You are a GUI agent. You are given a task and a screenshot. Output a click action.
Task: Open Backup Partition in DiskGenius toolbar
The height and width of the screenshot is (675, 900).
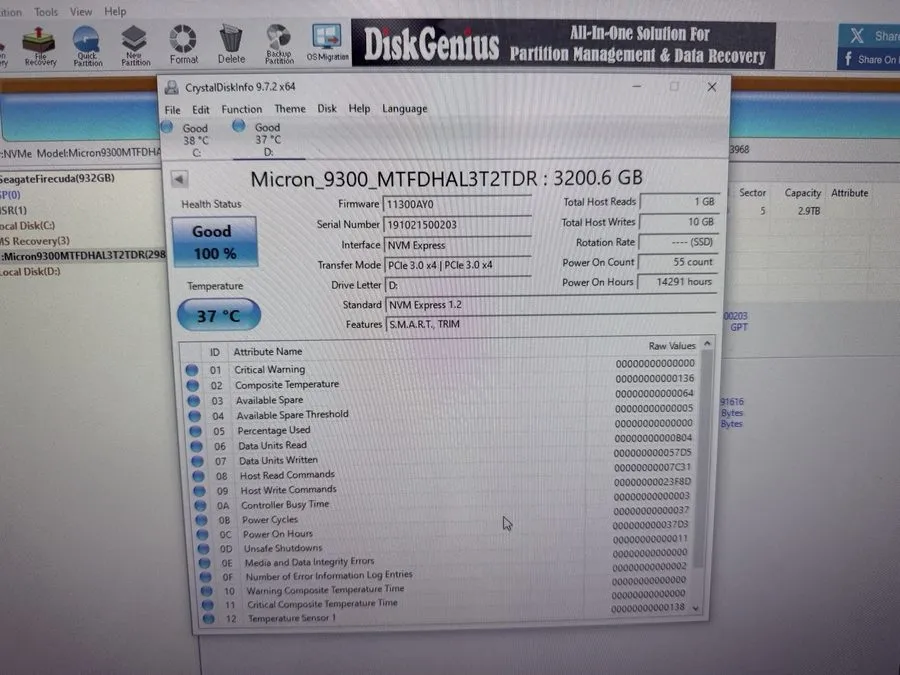tap(279, 44)
